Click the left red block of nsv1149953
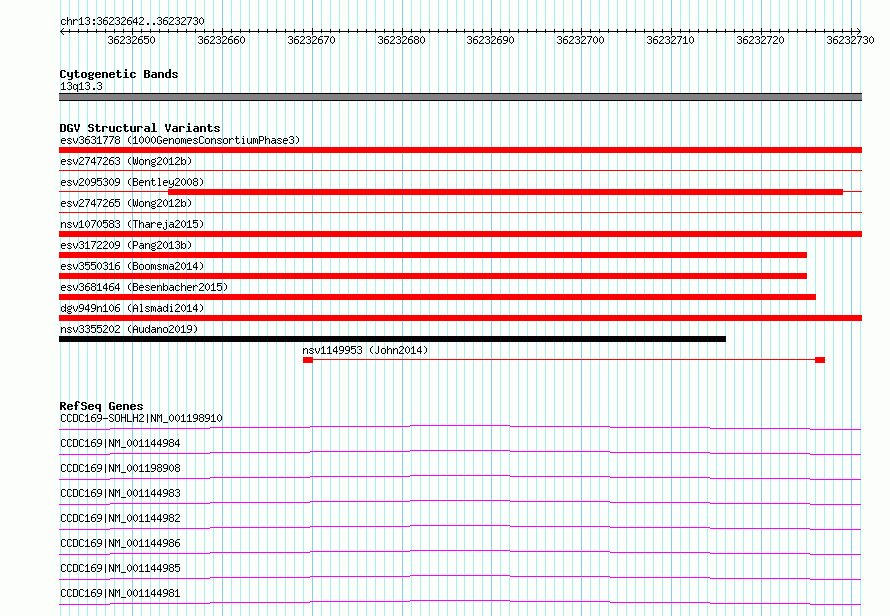 [308, 360]
